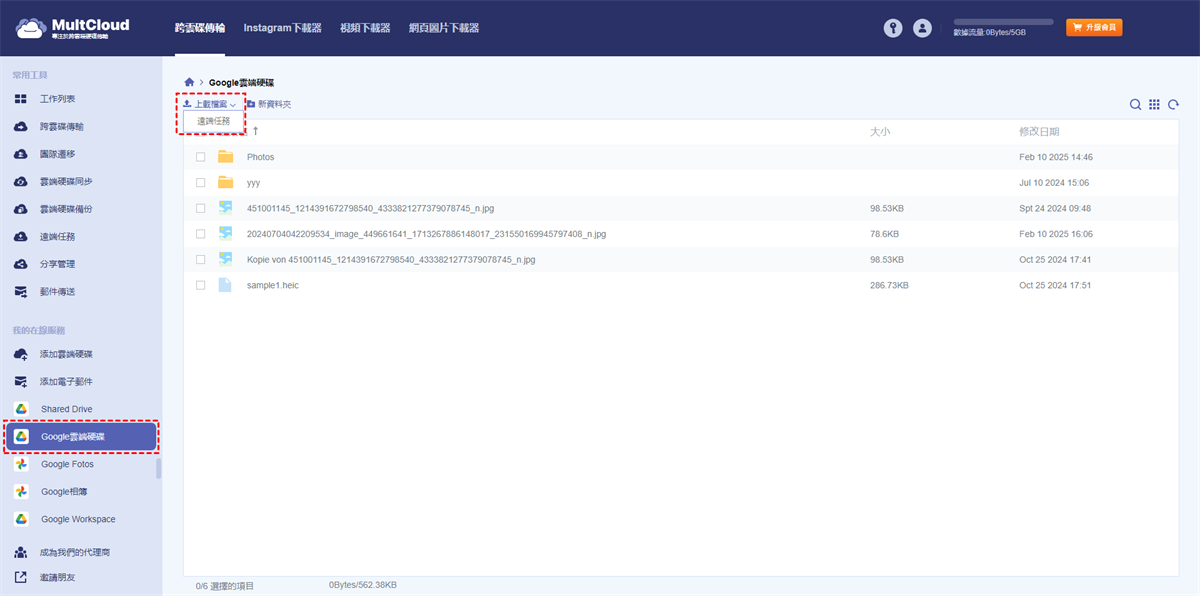Click the yyy folder icon
This screenshot has height=596, width=1200.
(225, 183)
